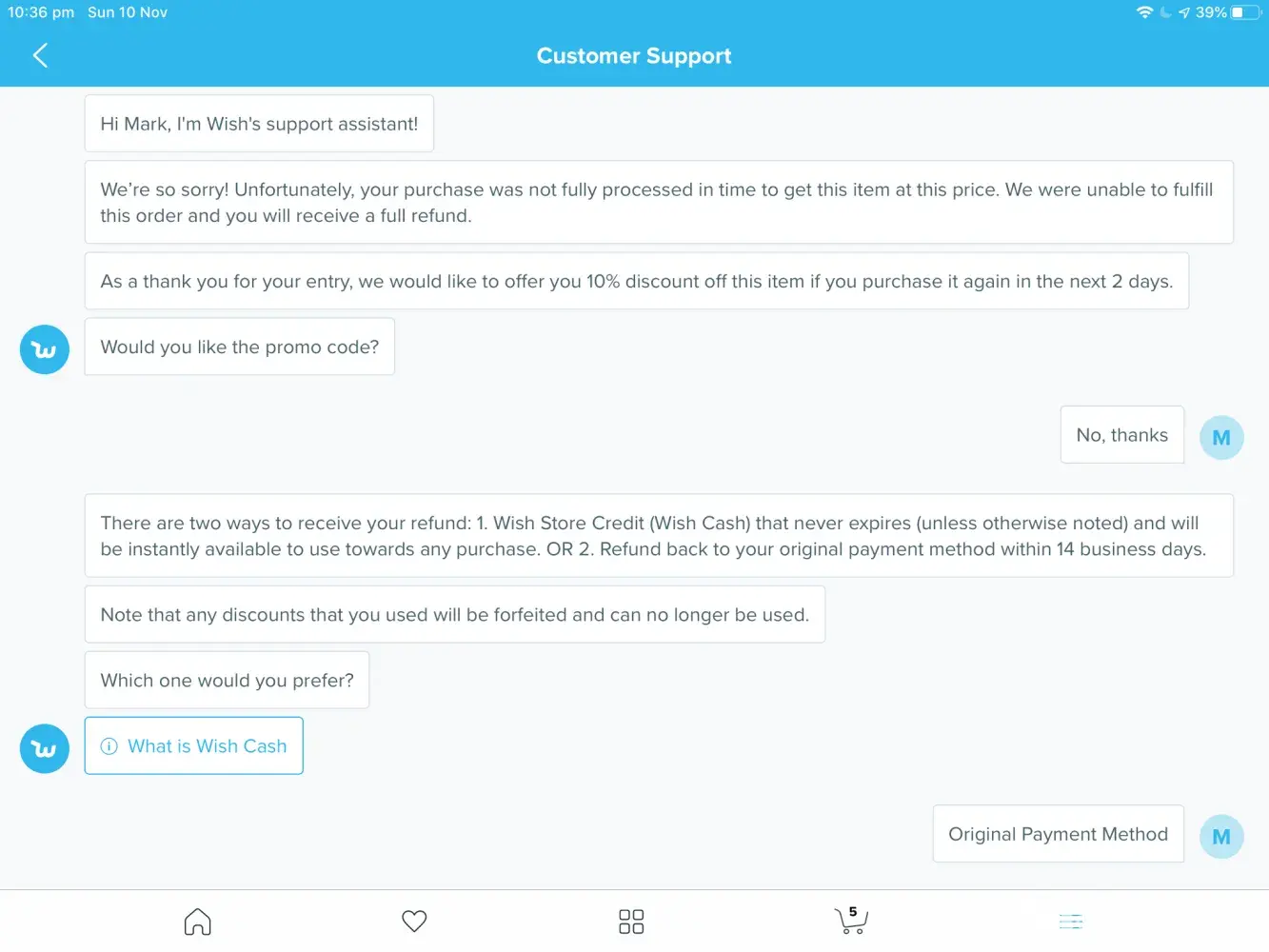The height and width of the screenshot is (952, 1269).
Task: Click the Wish avatar beside Wish Cash button
Action: point(45,749)
